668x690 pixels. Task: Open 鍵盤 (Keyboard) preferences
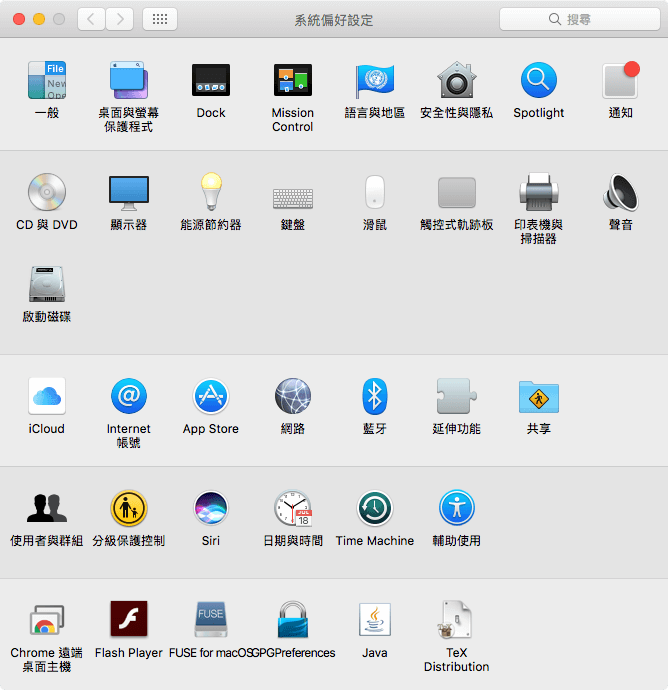tap(293, 198)
